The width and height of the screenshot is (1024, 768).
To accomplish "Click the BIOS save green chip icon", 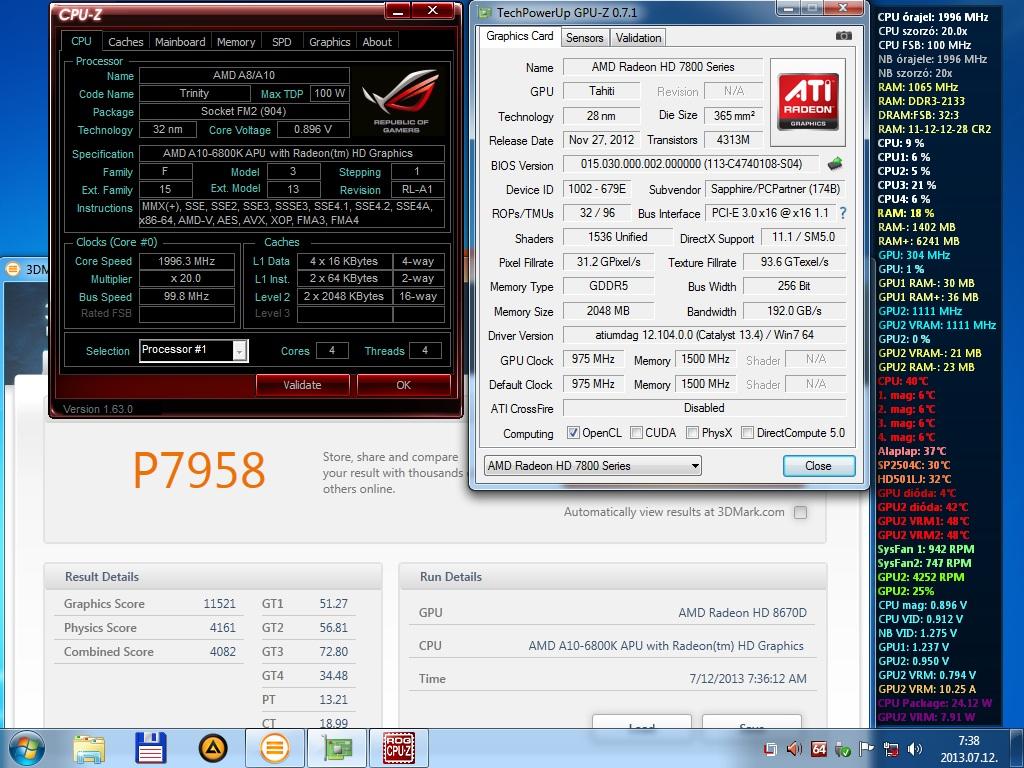I will point(834,164).
